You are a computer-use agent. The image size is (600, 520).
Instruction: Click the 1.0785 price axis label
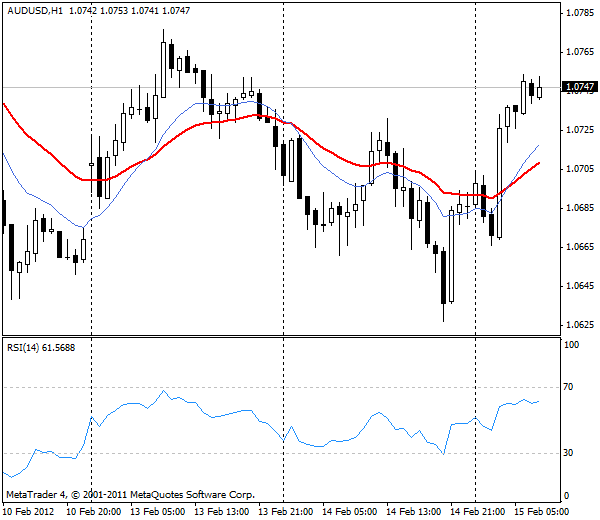pyautogui.click(x=580, y=13)
